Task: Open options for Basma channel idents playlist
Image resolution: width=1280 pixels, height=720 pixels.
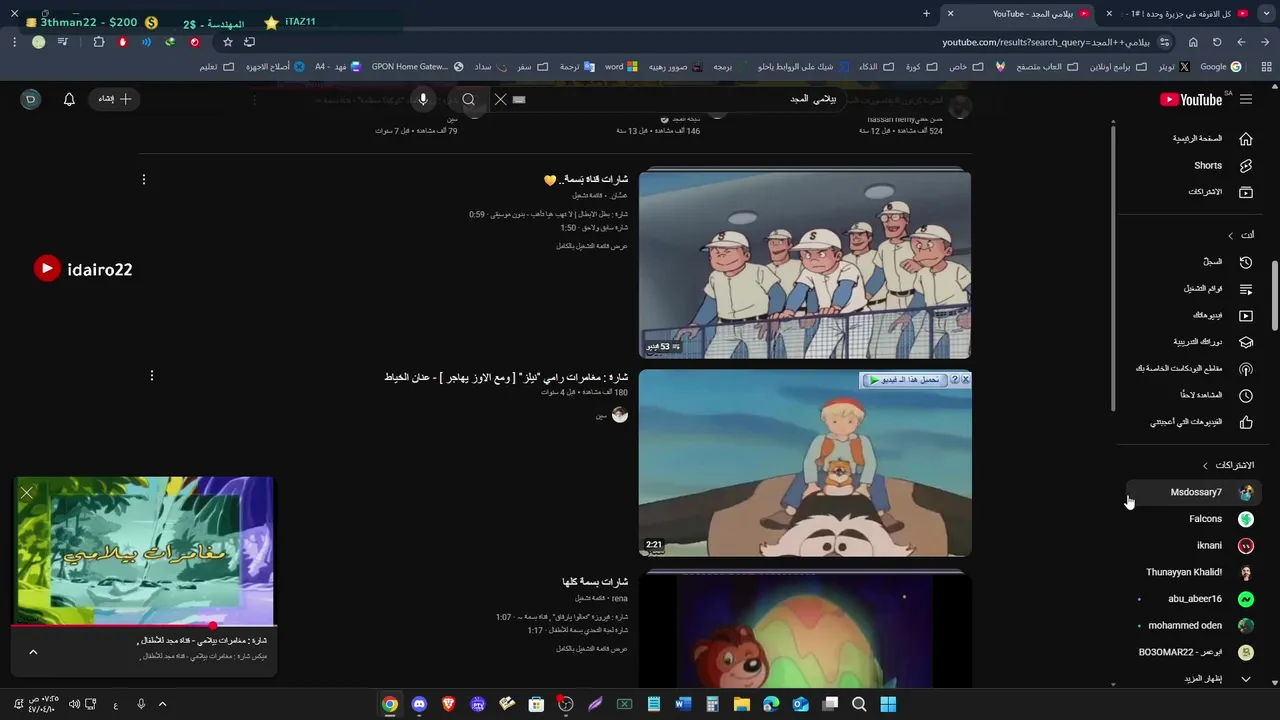Action: click(144, 180)
